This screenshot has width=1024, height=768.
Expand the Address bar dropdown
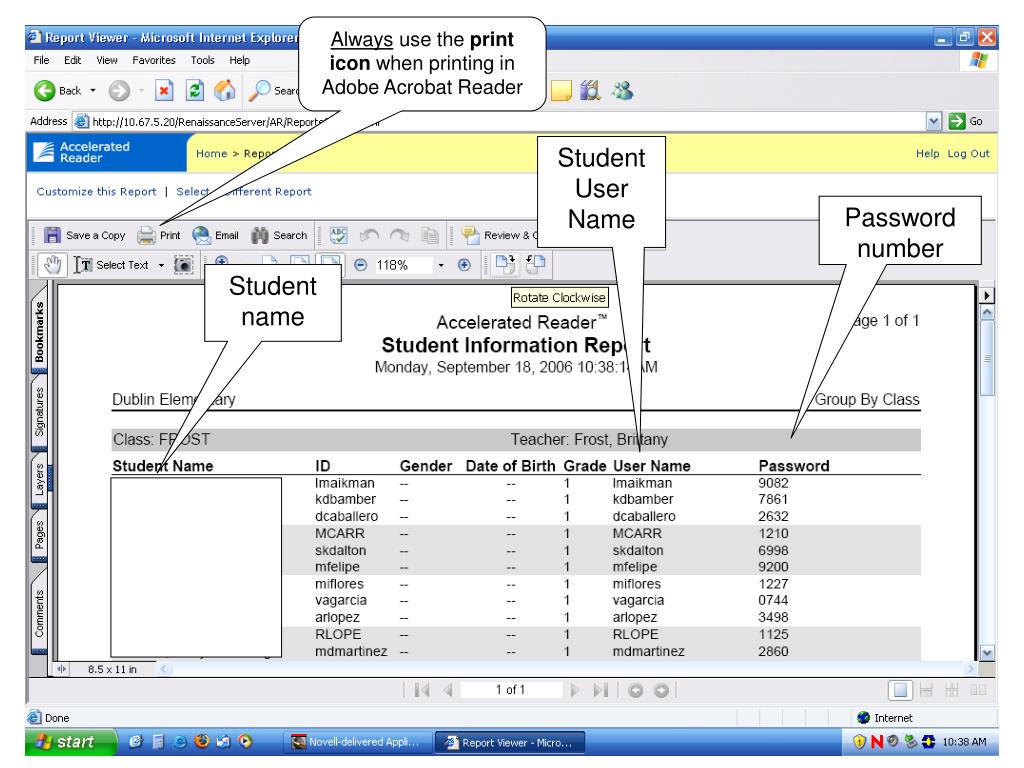pos(934,121)
